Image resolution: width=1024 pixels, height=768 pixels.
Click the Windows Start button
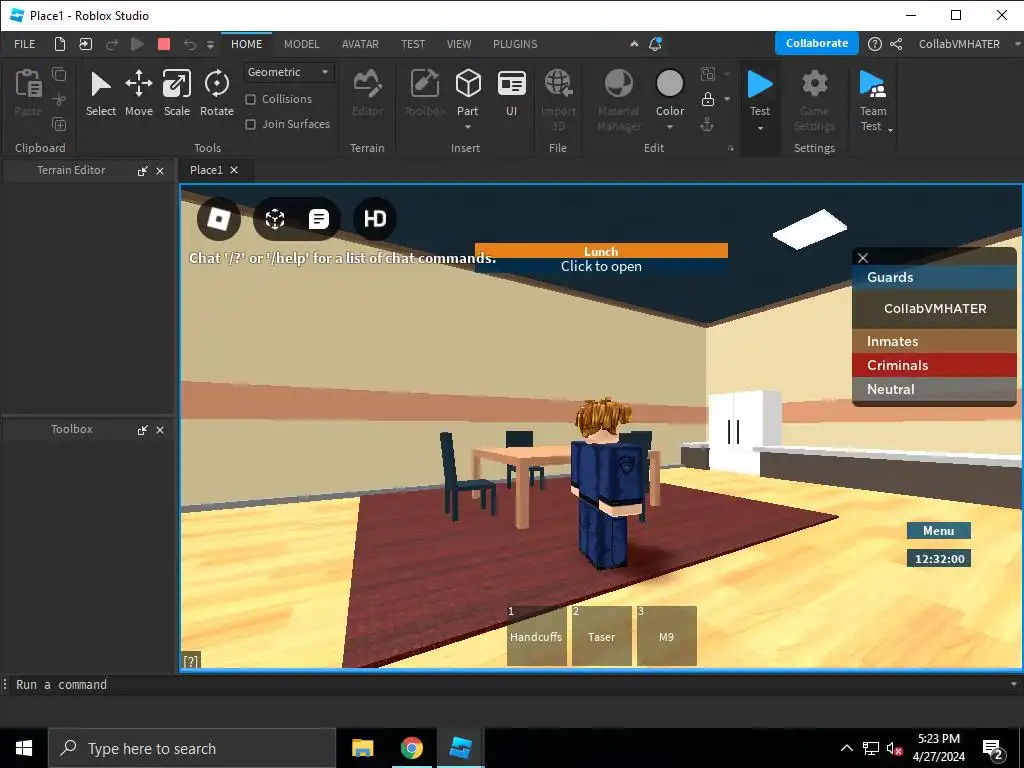[x=24, y=748]
